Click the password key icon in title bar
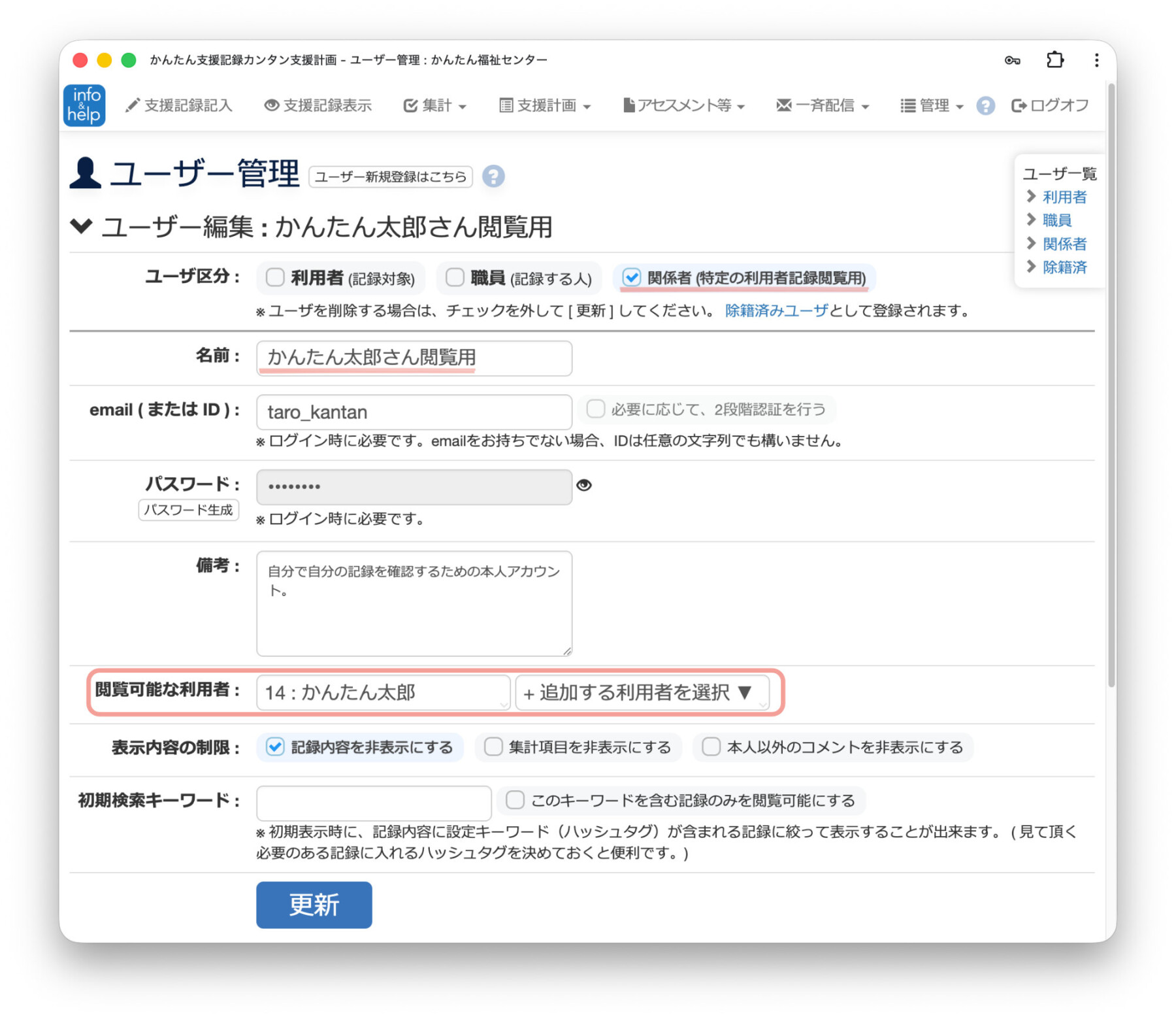 pos(1012,60)
